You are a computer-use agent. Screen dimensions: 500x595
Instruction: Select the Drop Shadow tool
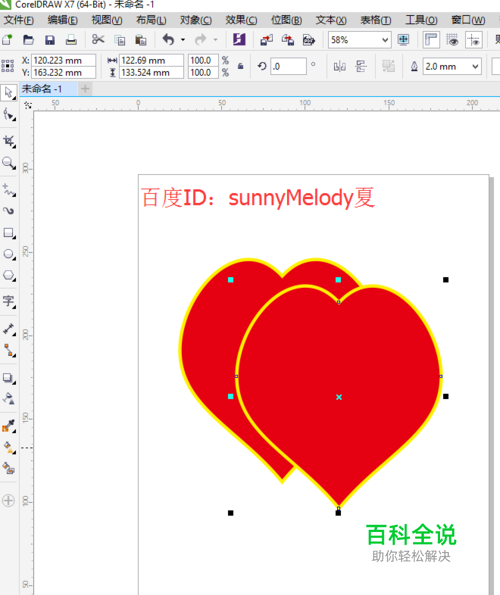9,378
